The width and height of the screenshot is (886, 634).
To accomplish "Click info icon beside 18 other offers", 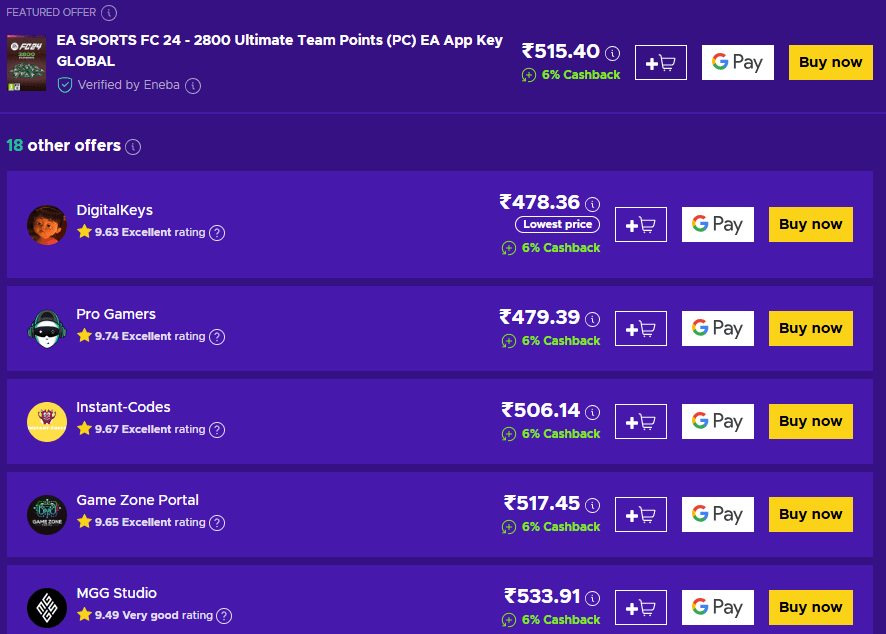I will point(133,147).
